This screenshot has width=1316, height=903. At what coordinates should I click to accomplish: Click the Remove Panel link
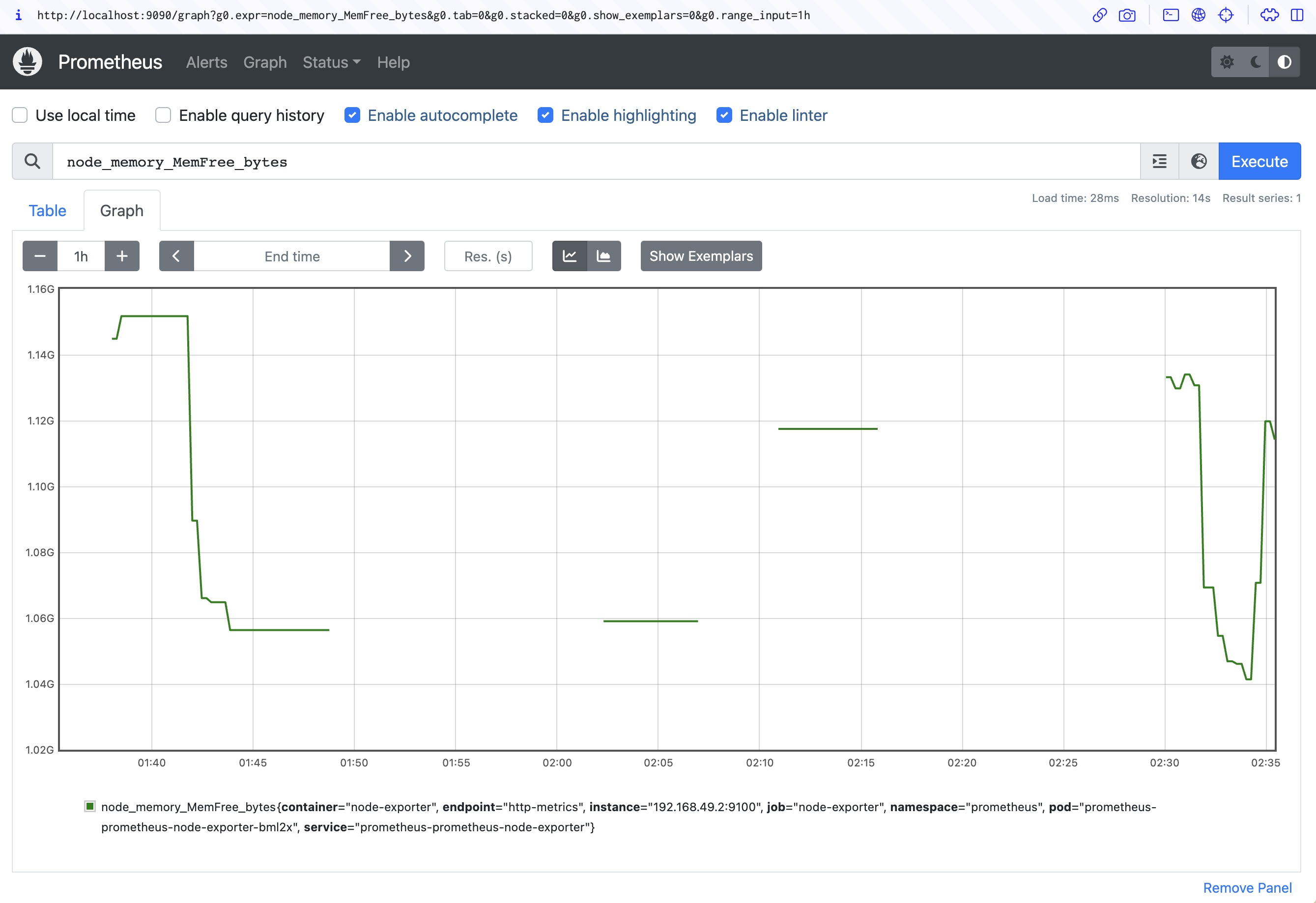point(1248,888)
